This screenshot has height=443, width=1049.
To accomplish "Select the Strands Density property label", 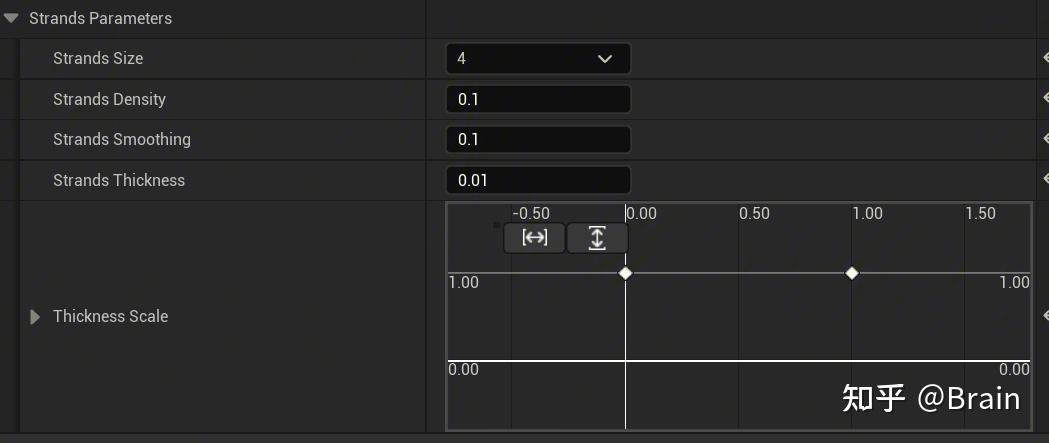I will point(109,99).
